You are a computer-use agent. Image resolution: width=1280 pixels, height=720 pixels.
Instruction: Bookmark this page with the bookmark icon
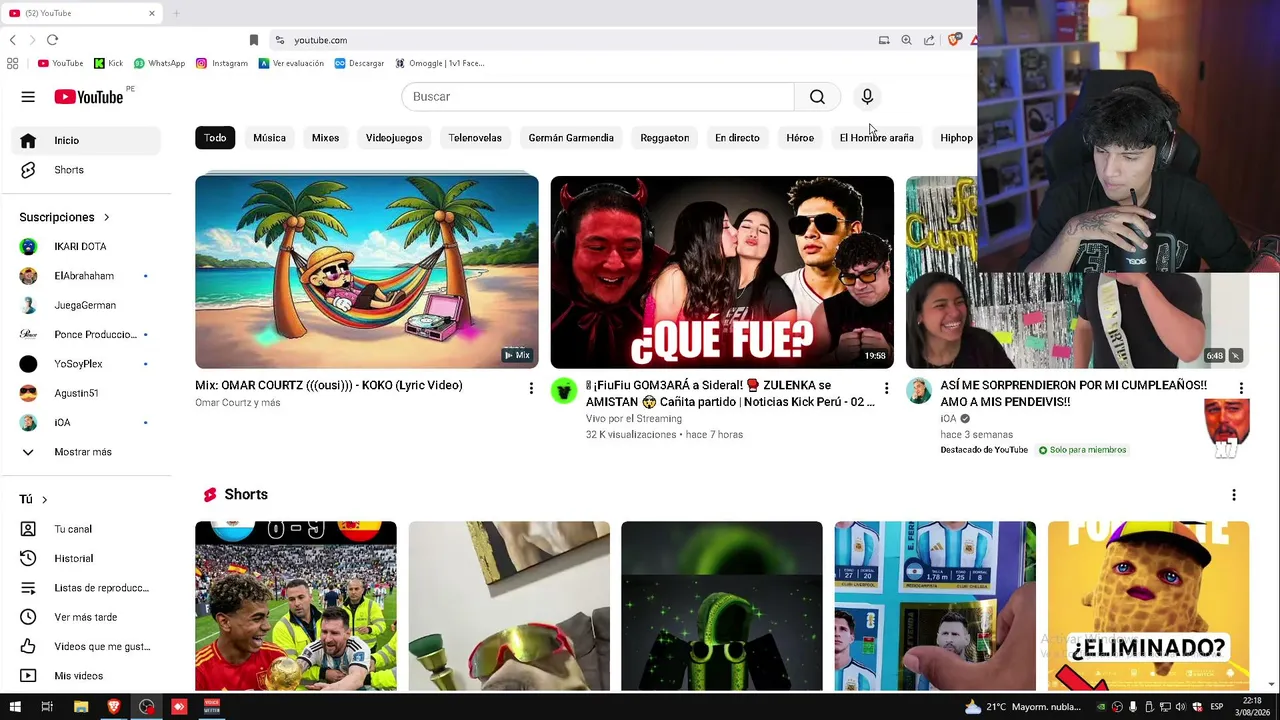pyautogui.click(x=254, y=40)
